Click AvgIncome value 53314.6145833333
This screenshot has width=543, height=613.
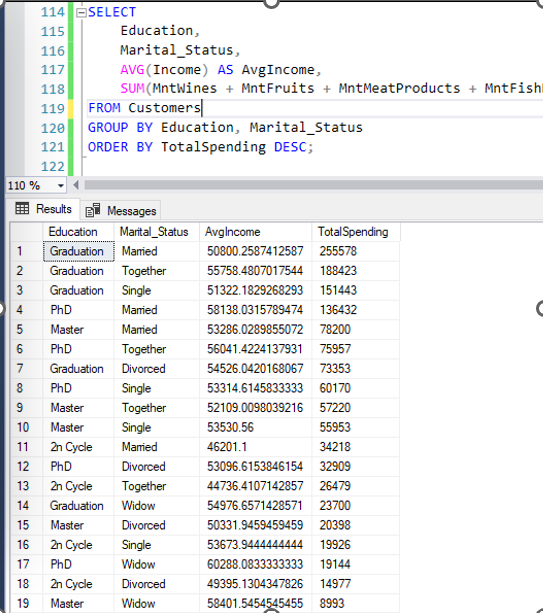click(255, 388)
